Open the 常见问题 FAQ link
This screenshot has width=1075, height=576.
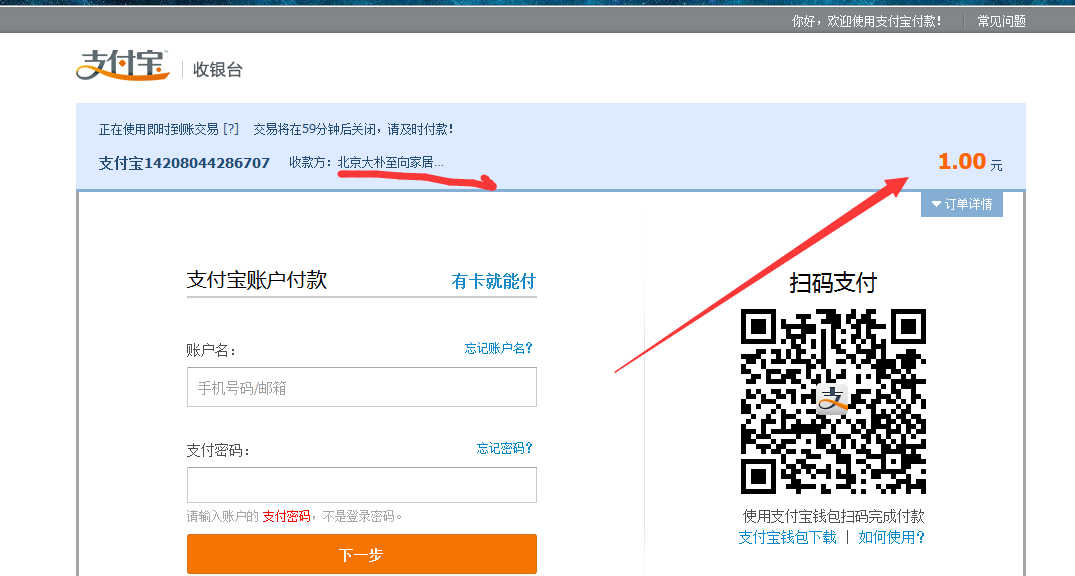[1001, 21]
